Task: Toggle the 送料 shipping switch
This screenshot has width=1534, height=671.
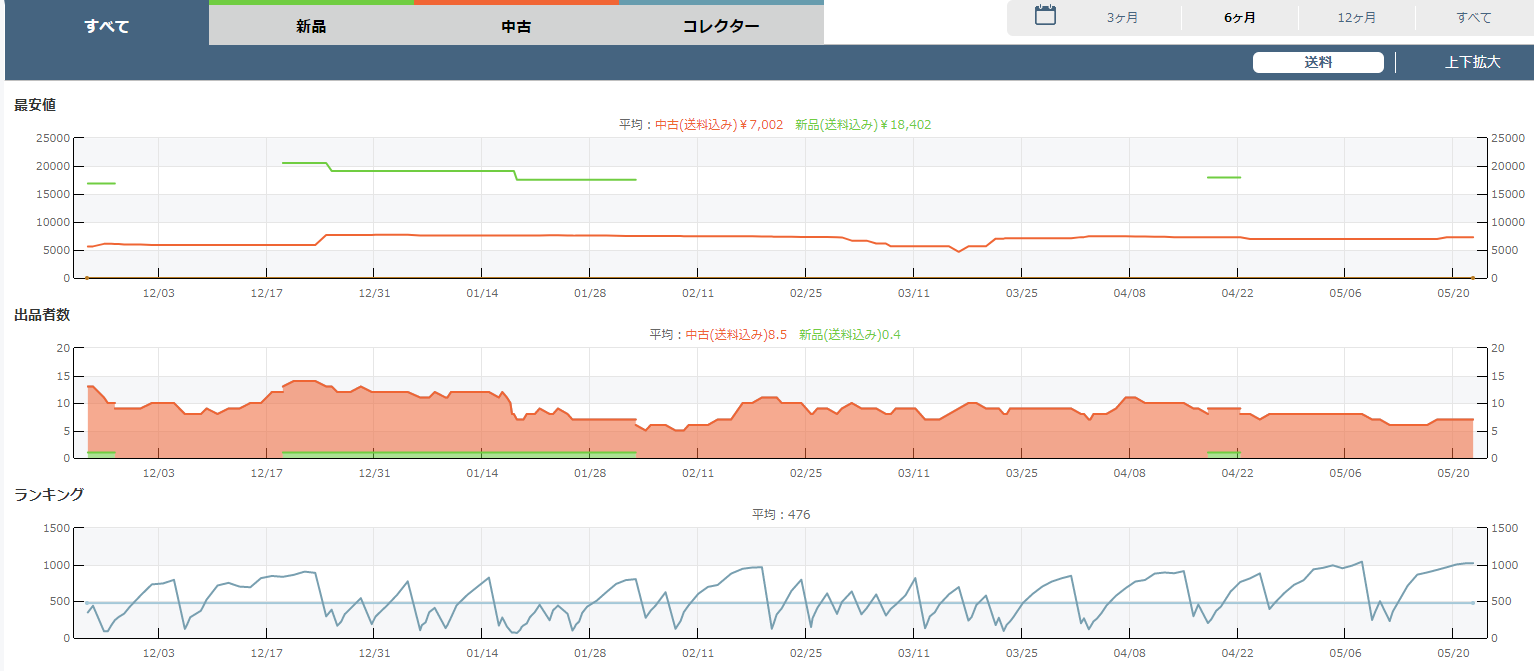Action: [1318, 62]
